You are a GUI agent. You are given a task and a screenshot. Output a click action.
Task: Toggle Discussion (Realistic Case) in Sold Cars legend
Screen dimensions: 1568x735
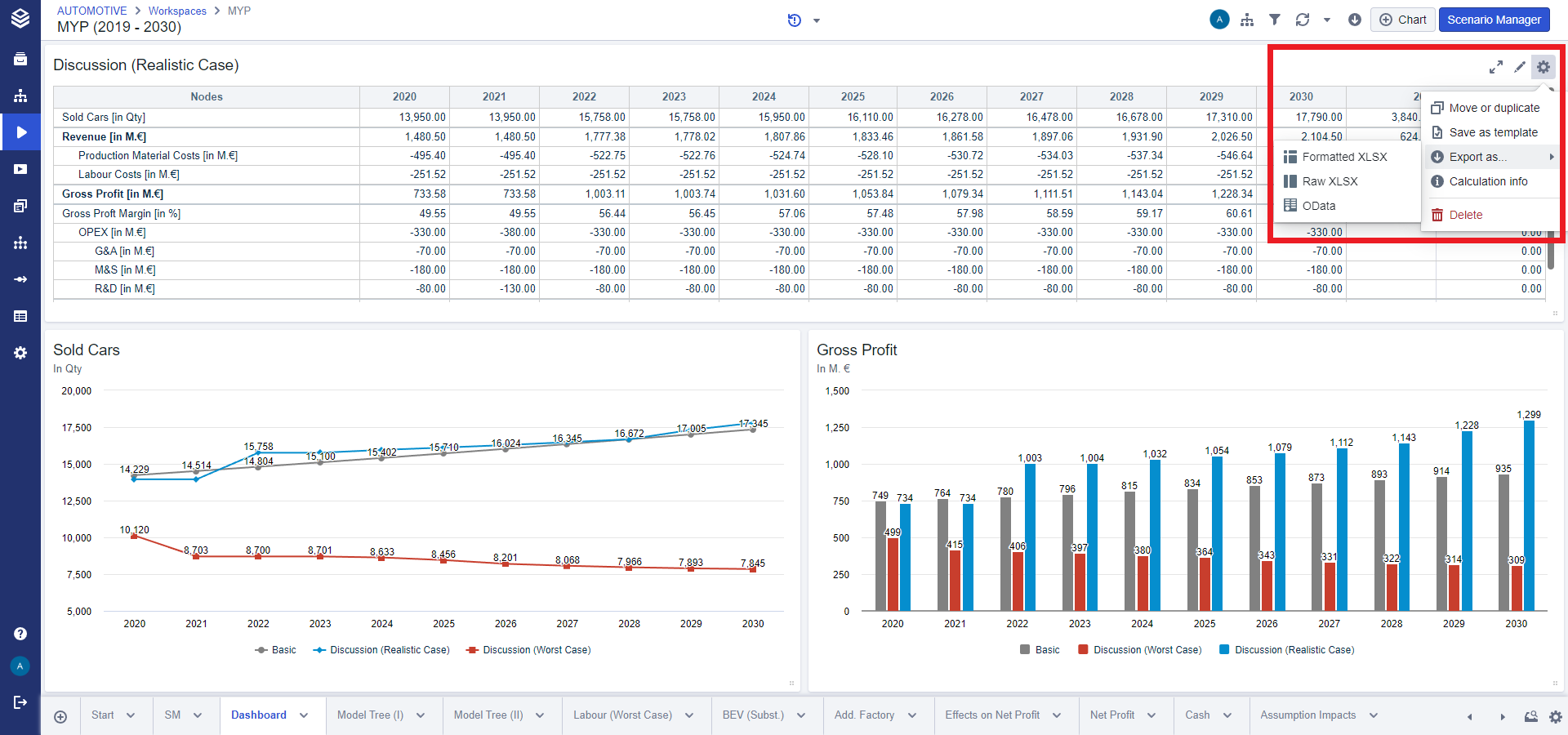(381, 650)
